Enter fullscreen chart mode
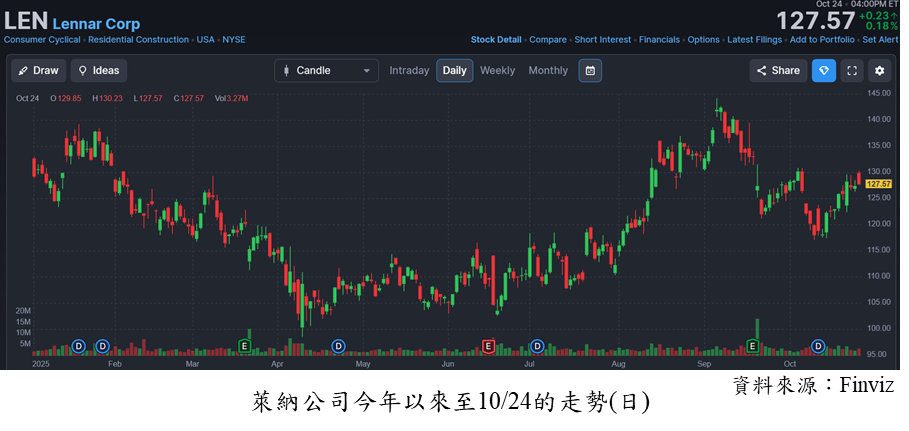Viewport: 909px width, 431px height. [851, 71]
